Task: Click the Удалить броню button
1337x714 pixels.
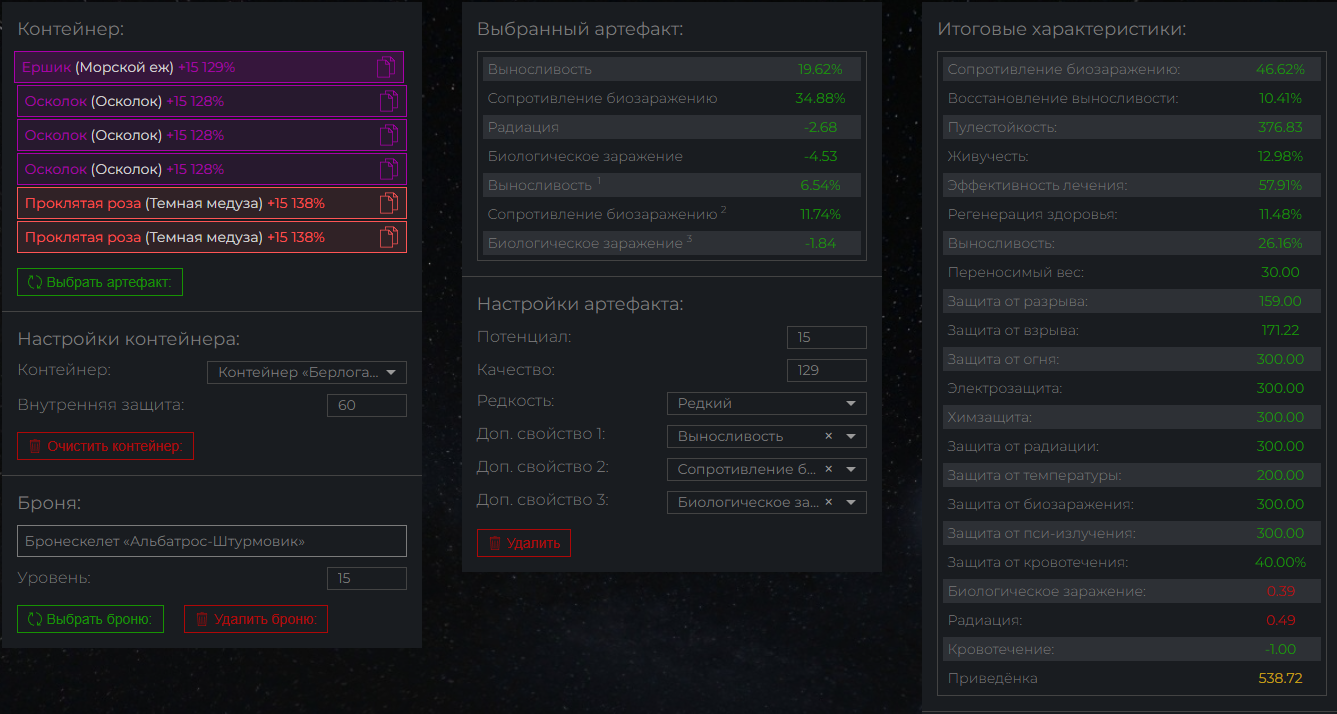Action: coord(256,619)
